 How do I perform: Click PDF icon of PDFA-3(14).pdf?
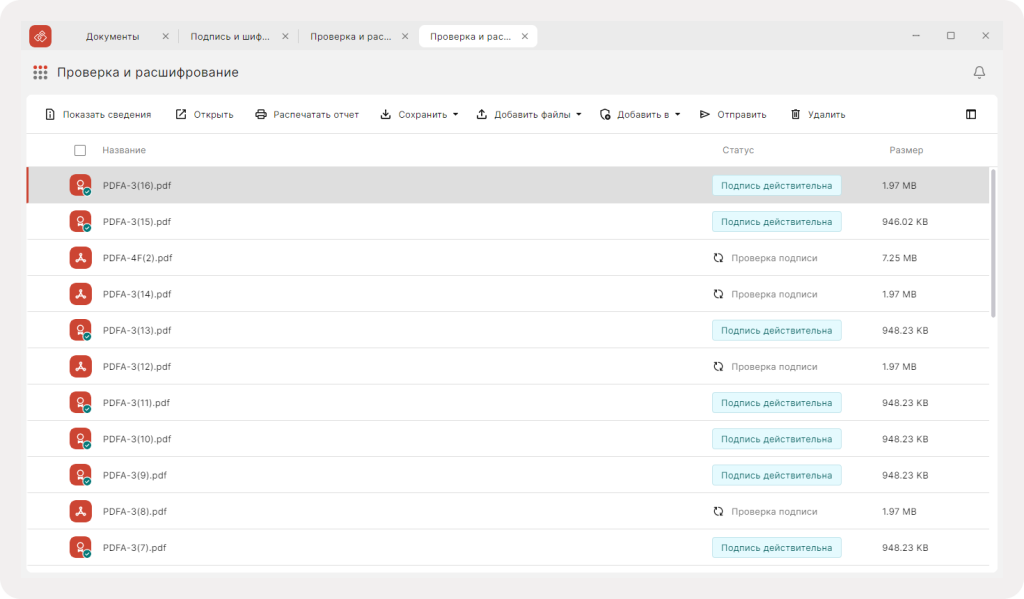coord(80,294)
